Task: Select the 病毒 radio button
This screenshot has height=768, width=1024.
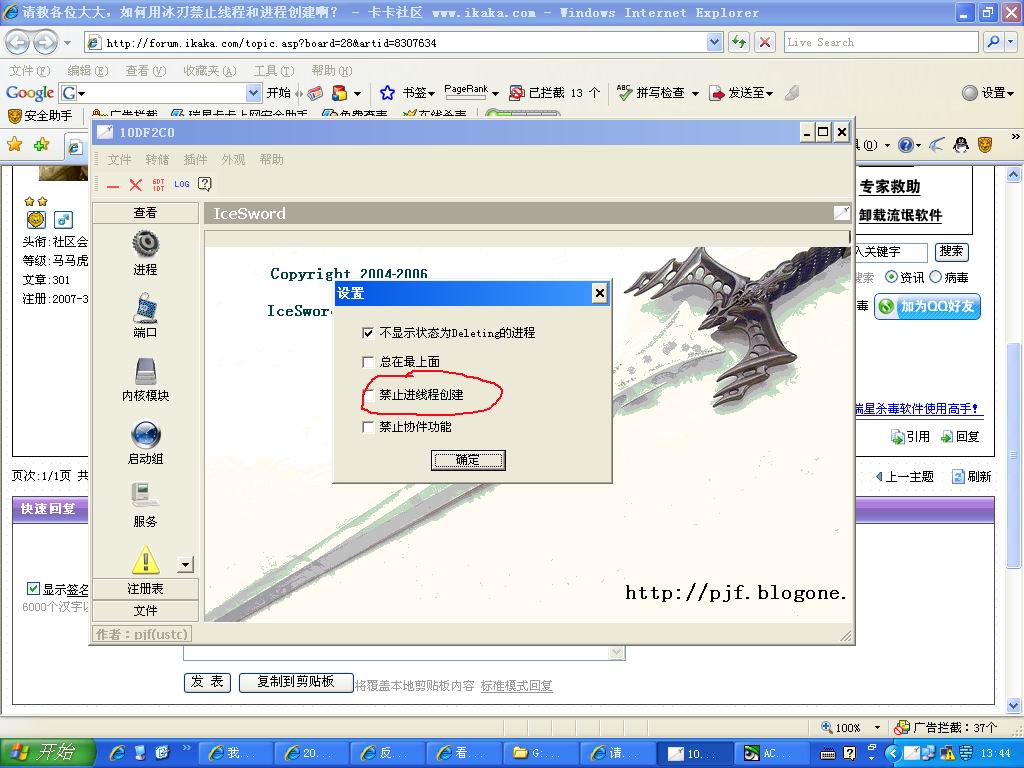Action: tap(935, 277)
